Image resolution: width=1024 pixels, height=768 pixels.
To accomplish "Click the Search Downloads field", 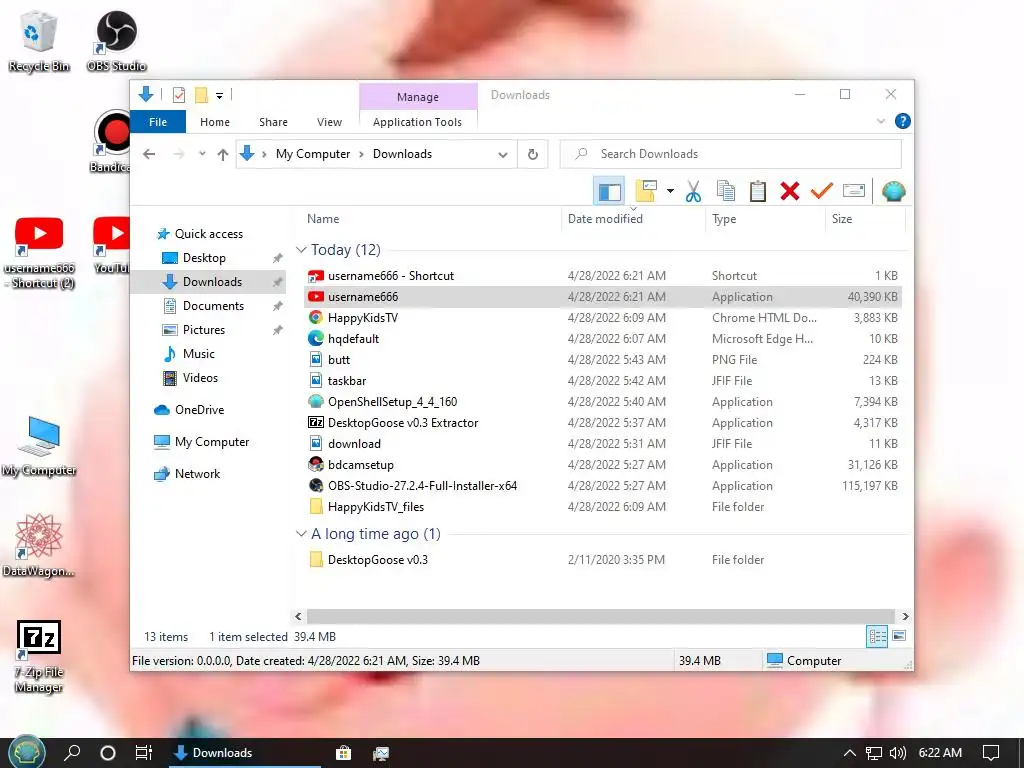I will (x=731, y=154).
